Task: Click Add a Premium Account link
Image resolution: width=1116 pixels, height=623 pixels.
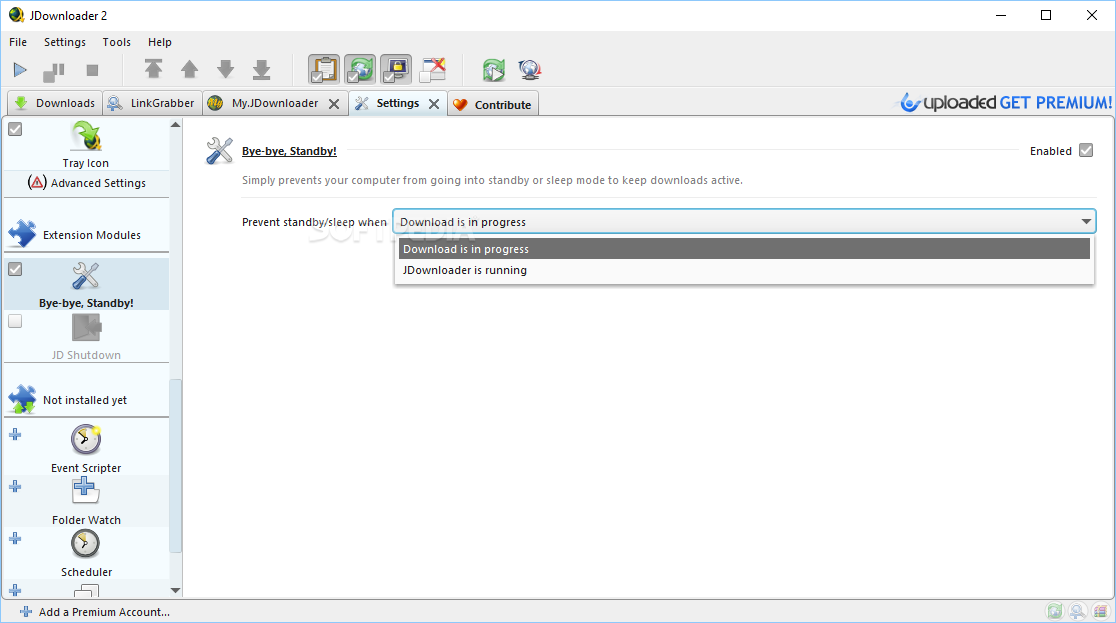Action: tap(95, 612)
